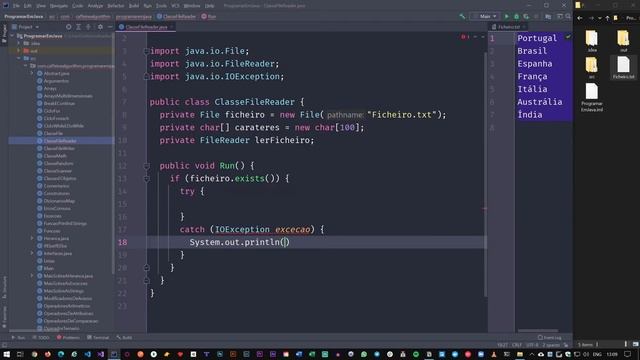The height and width of the screenshot is (360, 640).
Task: Open the Project view dropdown
Action: [x=25, y=27]
